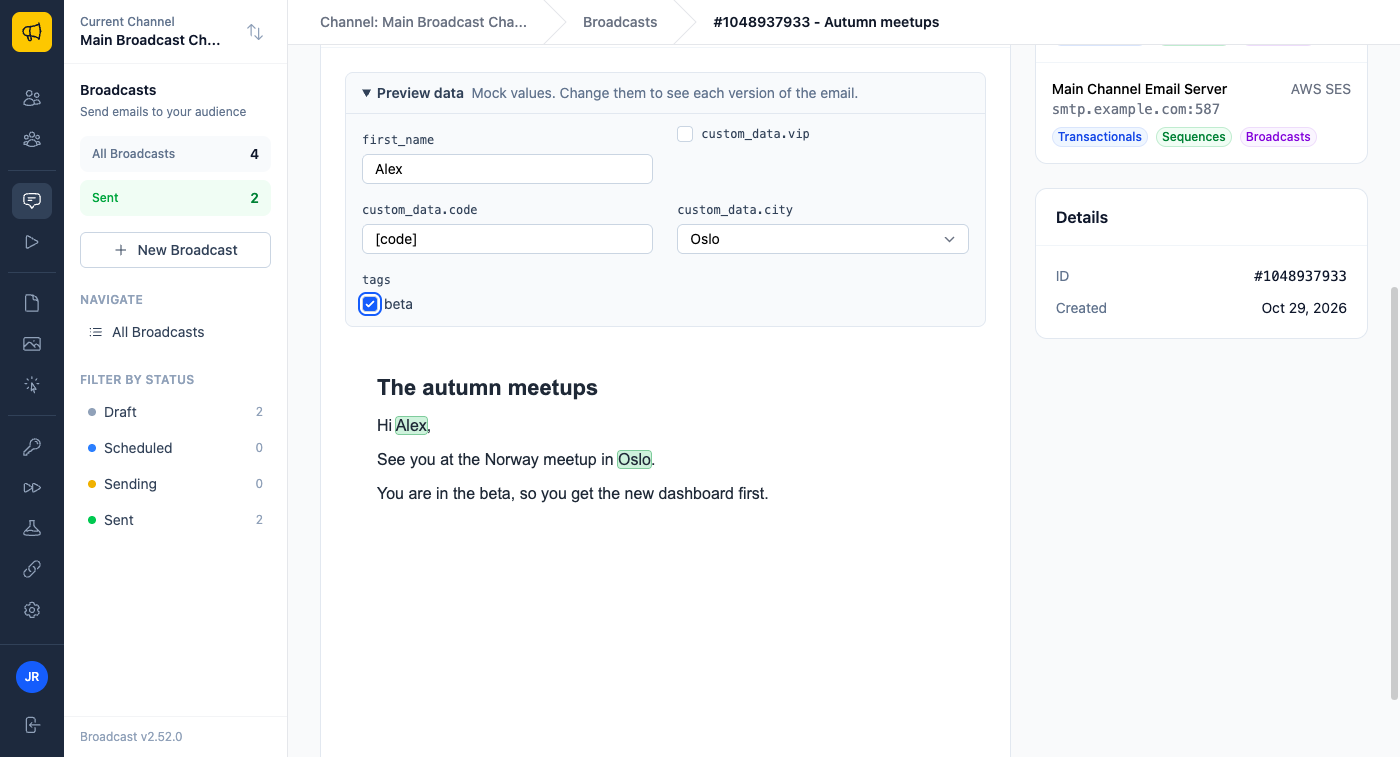This screenshot has height=757, width=1400.
Task: Open the custom_data.city dropdown showing Oslo
Action: point(823,239)
